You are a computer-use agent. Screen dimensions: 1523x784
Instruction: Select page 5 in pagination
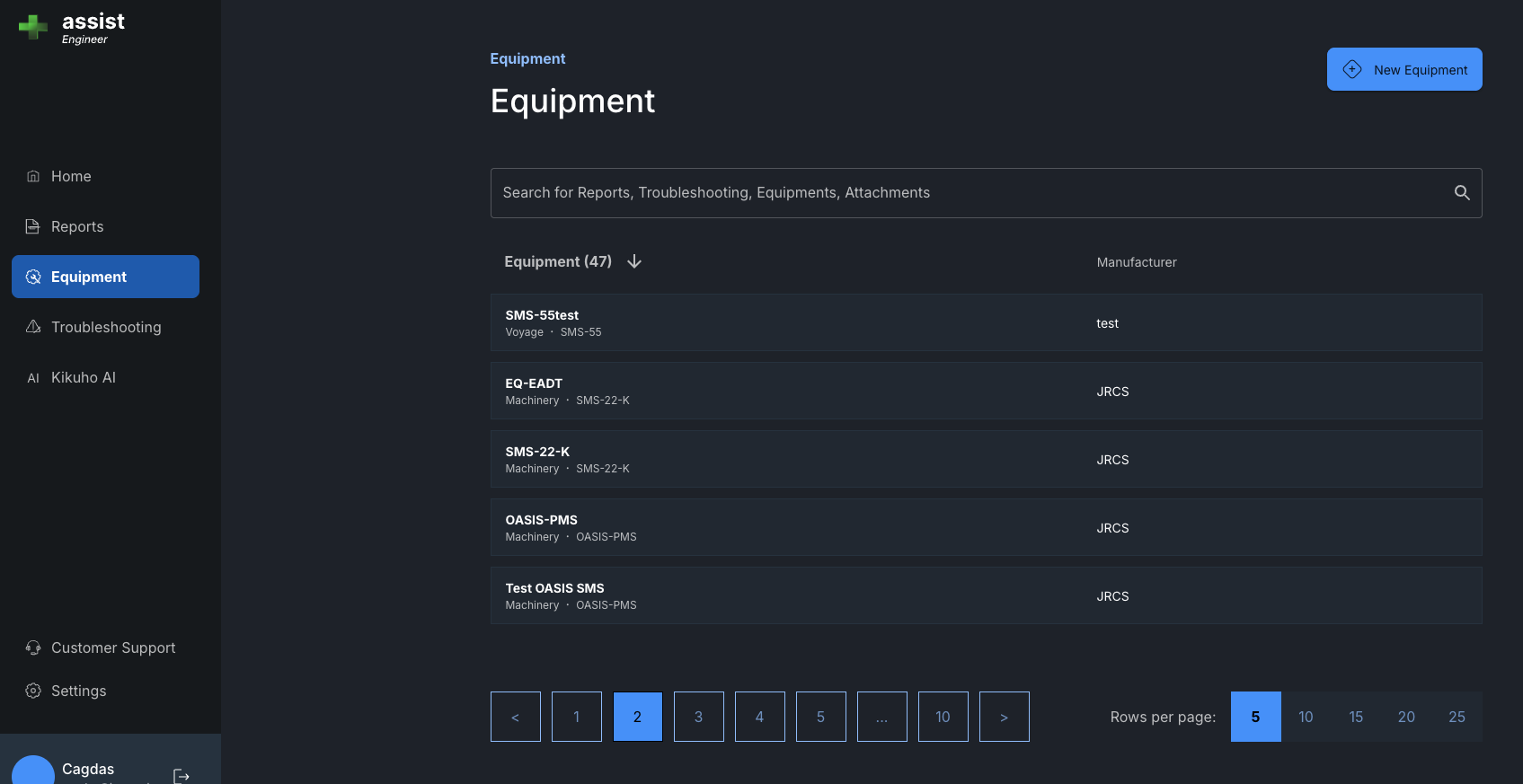point(821,717)
